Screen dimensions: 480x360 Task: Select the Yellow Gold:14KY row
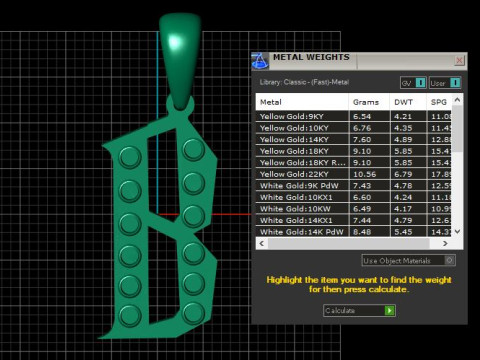pyautogui.click(x=353, y=139)
